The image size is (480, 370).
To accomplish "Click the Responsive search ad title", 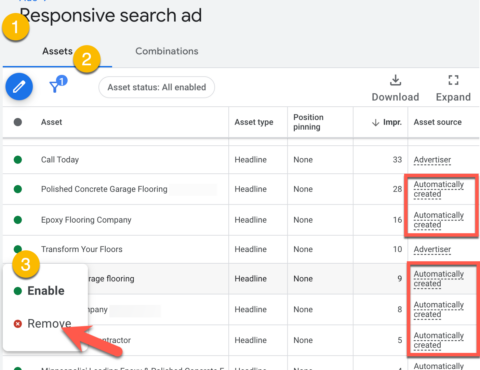I will [111, 15].
